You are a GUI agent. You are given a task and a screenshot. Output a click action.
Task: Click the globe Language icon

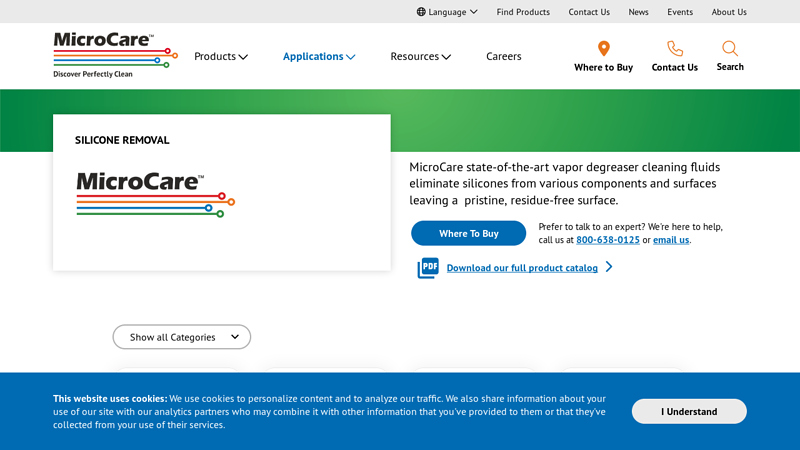click(x=421, y=12)
